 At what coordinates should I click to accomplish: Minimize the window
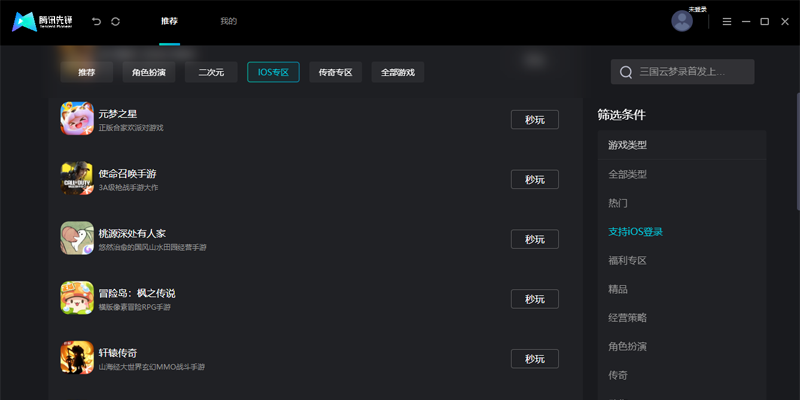[746, 21]
